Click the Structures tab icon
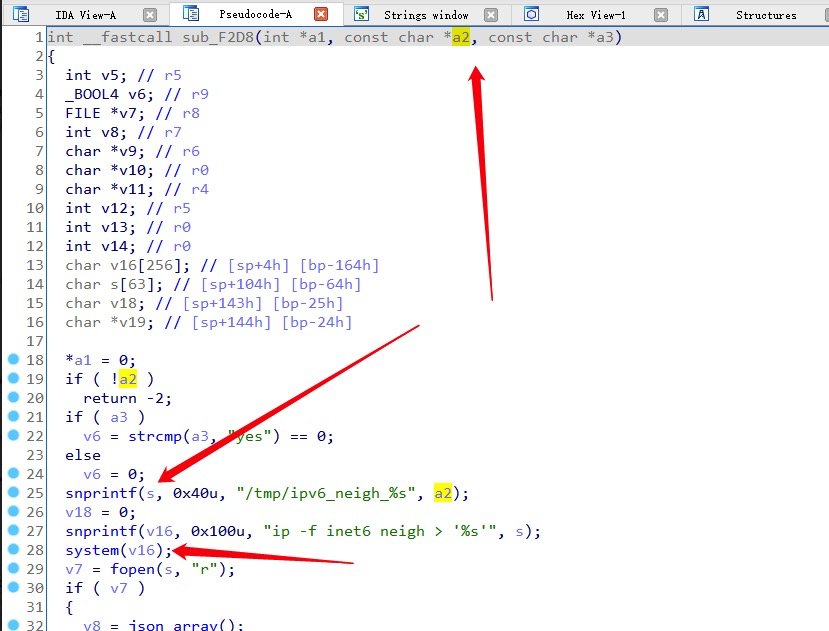Viewport: 829px width, 631px height. (701, 14)
